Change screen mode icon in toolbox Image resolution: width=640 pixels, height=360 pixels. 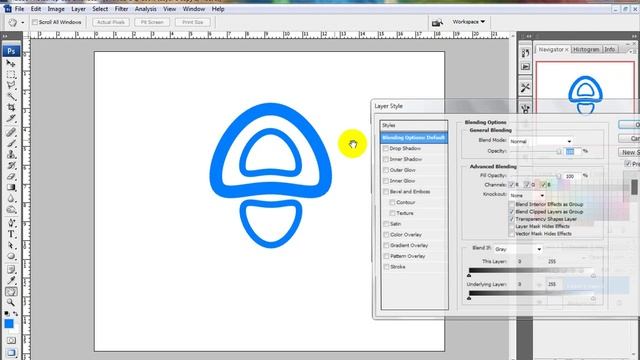tap(11, 352)
